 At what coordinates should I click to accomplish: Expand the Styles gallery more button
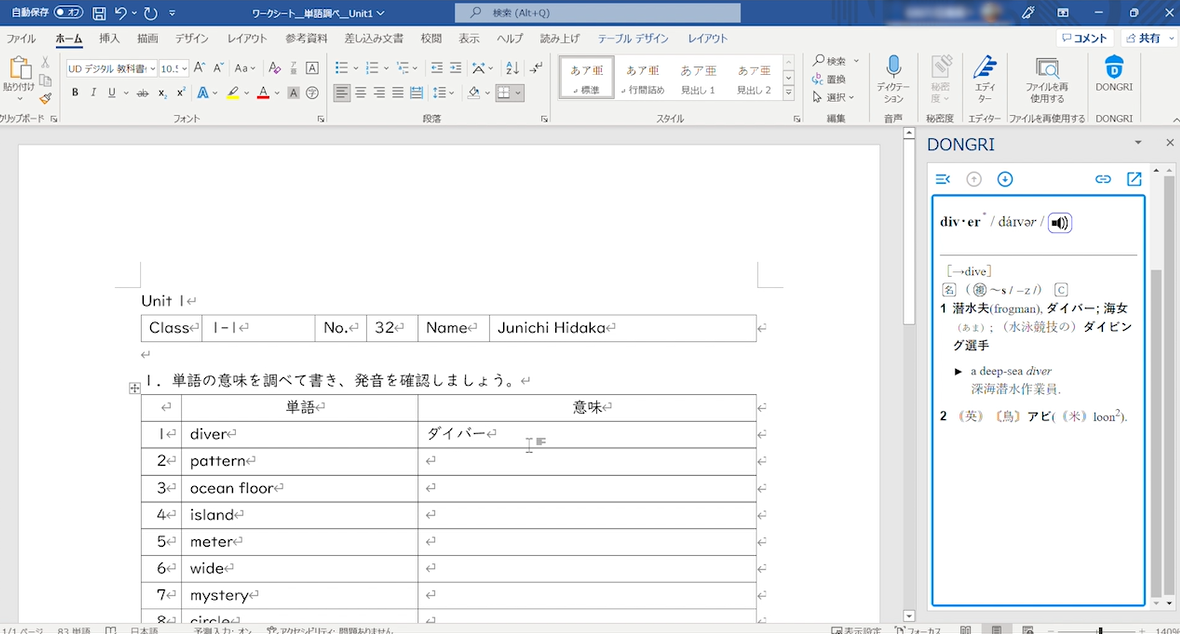coord(789,93)
